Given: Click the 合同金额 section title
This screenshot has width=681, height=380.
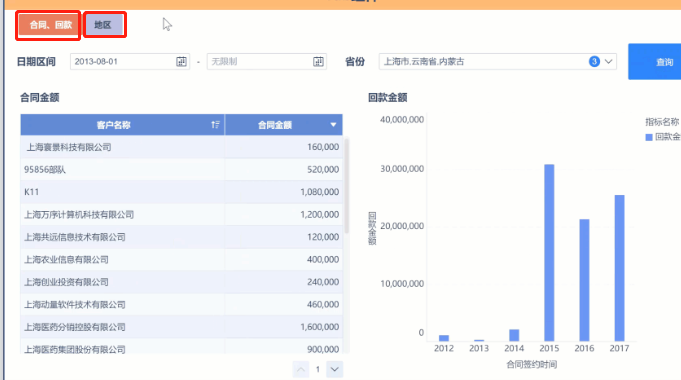Looking at the screenshot, I should click(x=40, y=98).
